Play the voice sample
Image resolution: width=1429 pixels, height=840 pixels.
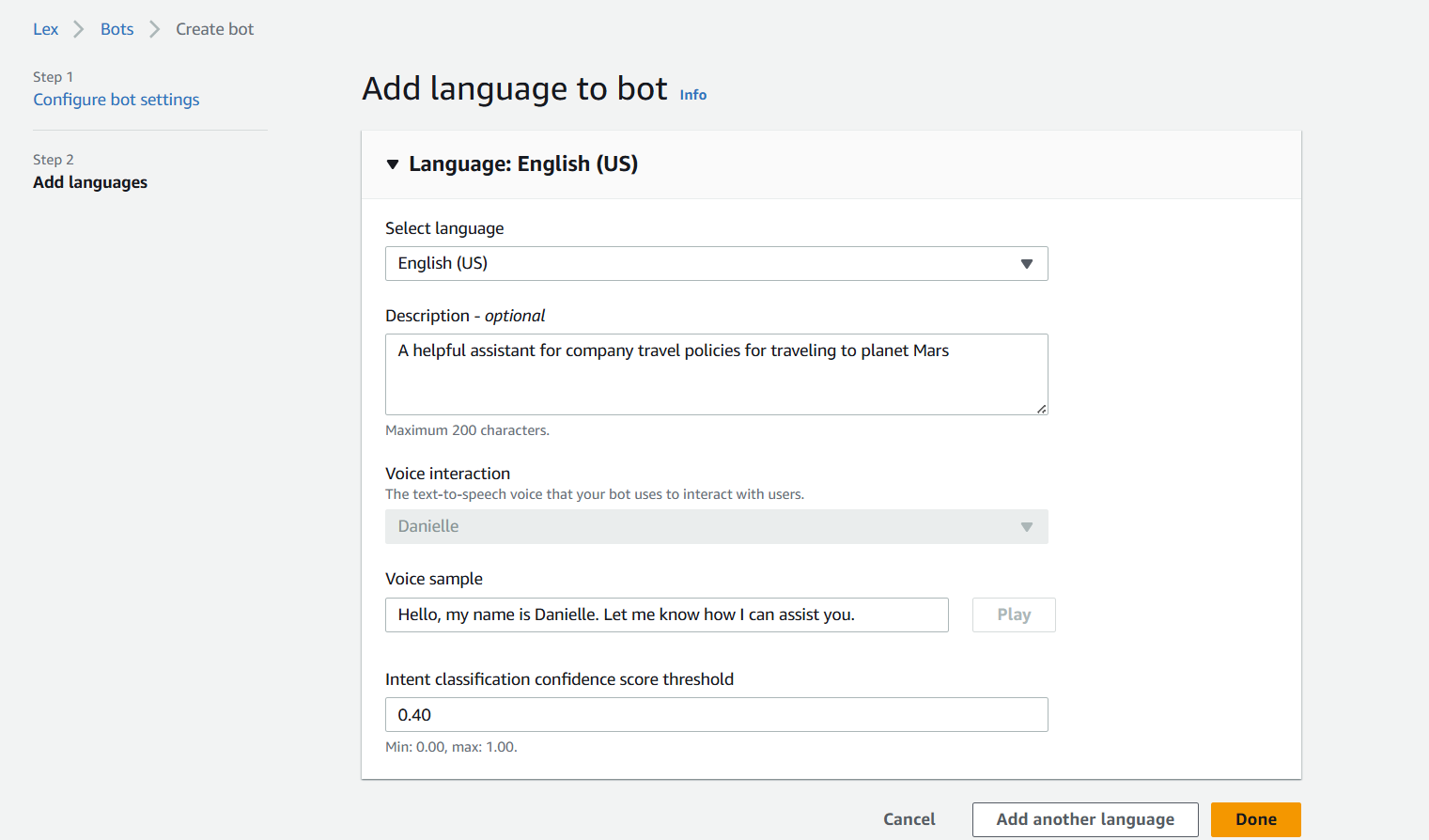[1014, 614]
